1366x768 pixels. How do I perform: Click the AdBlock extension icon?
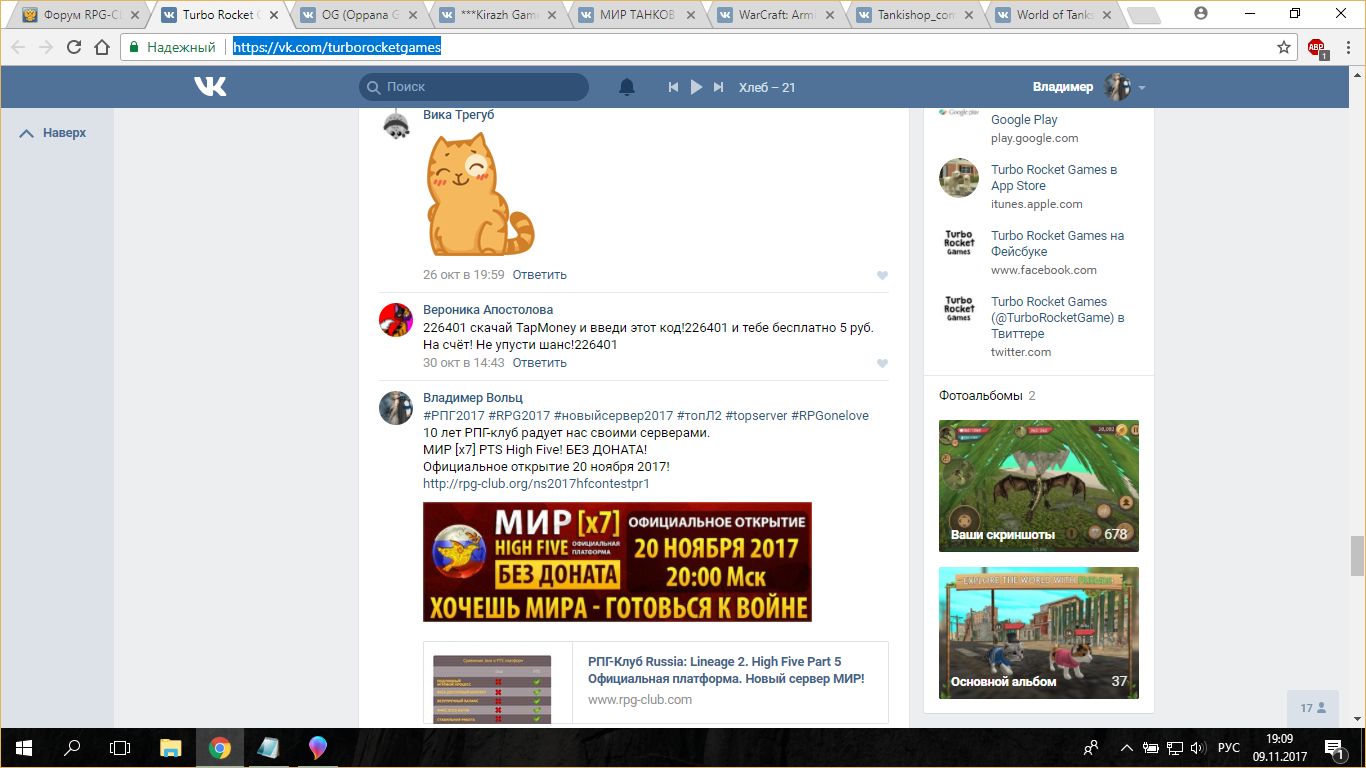pos(1316,47)
